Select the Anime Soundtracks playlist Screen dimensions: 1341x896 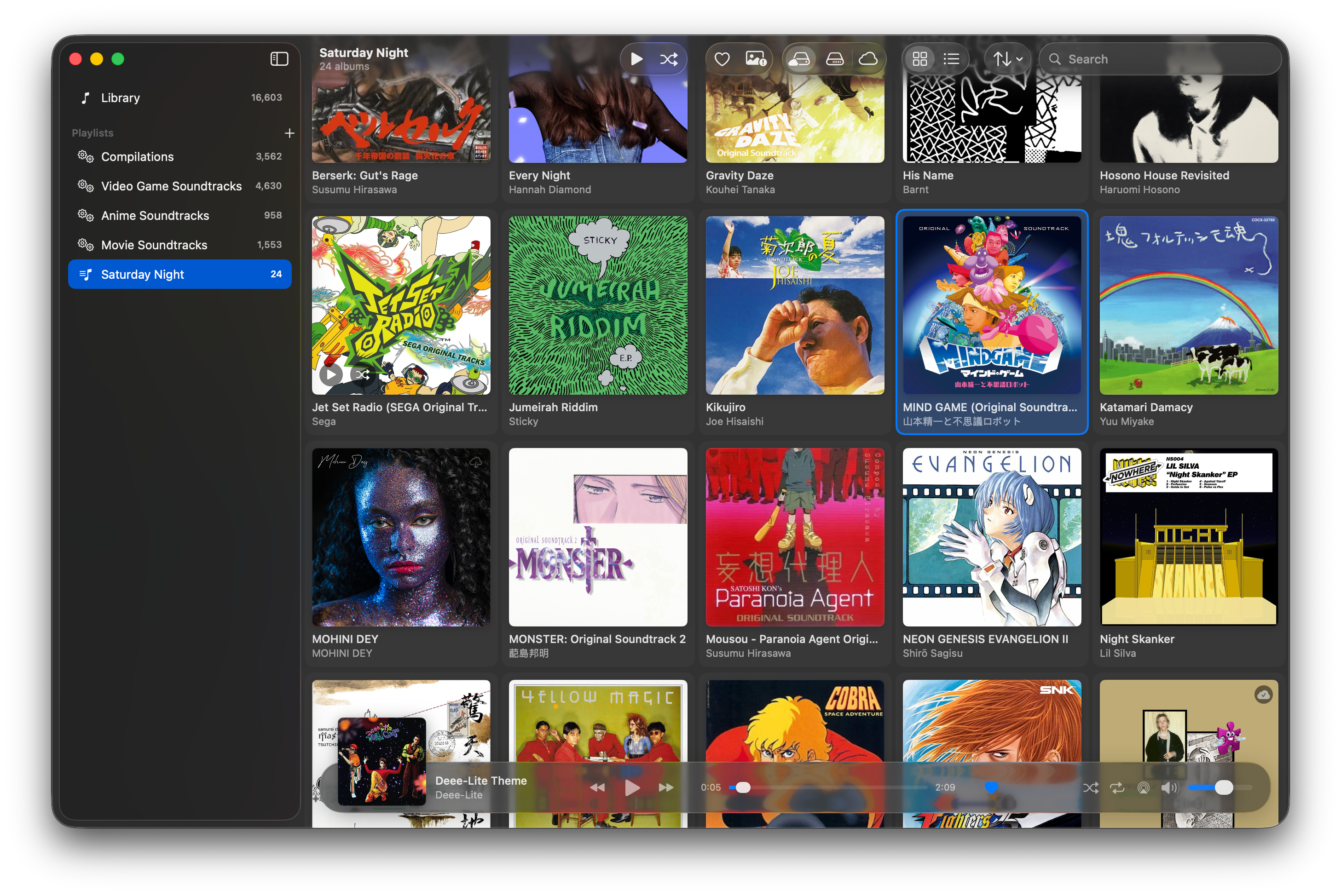(179, 215)
